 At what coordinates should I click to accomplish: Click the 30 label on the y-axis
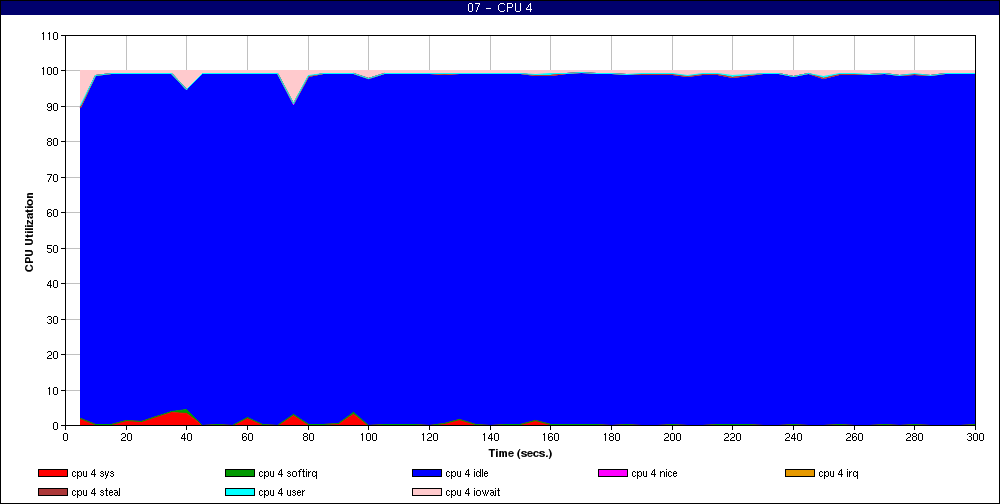coord(52,319)
